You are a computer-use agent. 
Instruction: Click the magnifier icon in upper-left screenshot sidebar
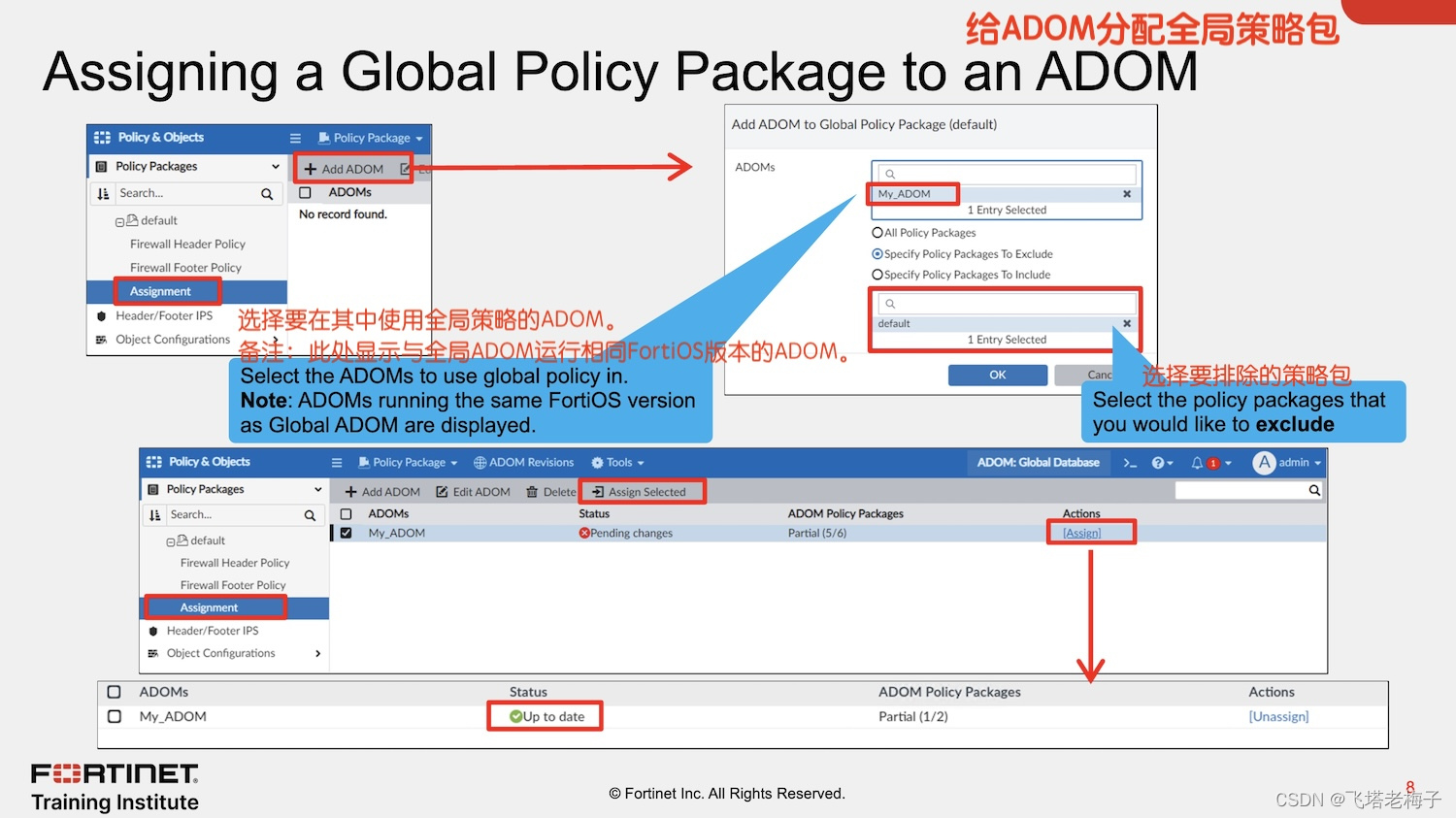click(x=267, y=194)
